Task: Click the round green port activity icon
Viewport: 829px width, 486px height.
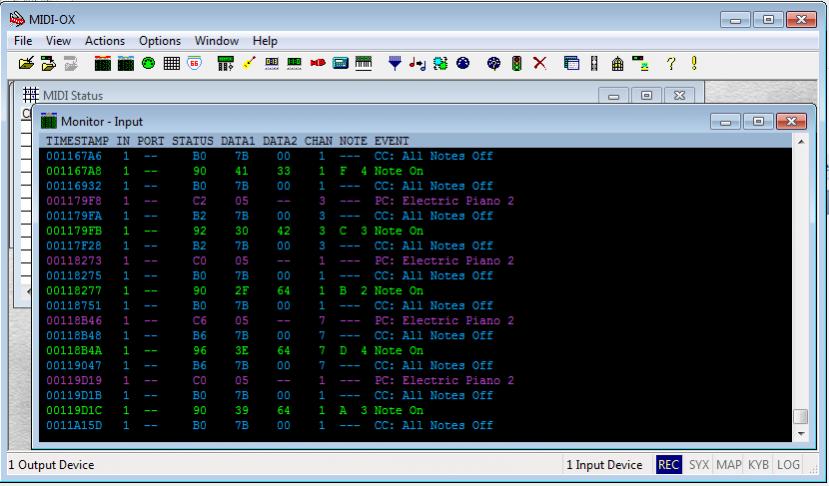Action: coord(149,63)
